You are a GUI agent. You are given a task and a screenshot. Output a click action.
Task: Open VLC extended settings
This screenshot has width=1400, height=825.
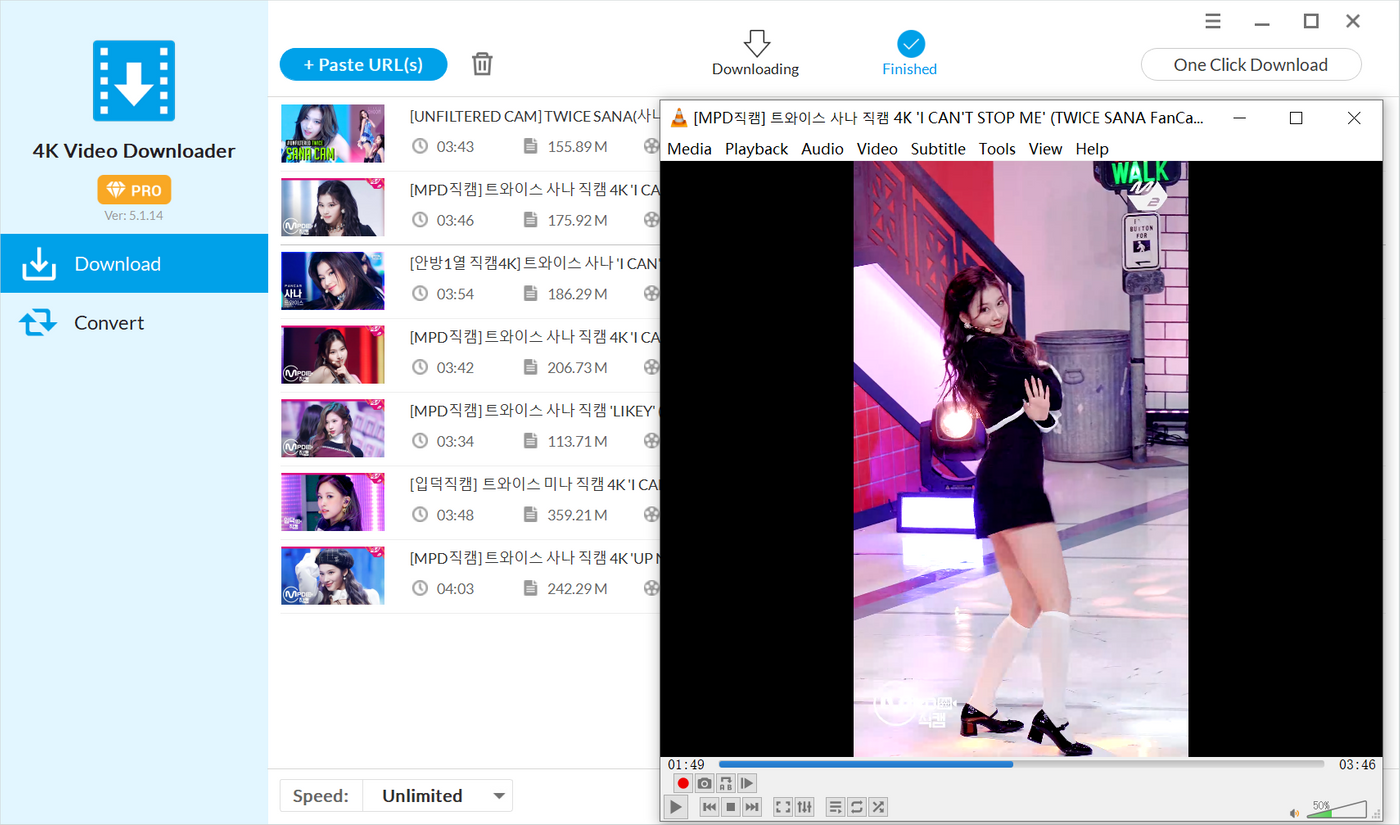point(805,806)
